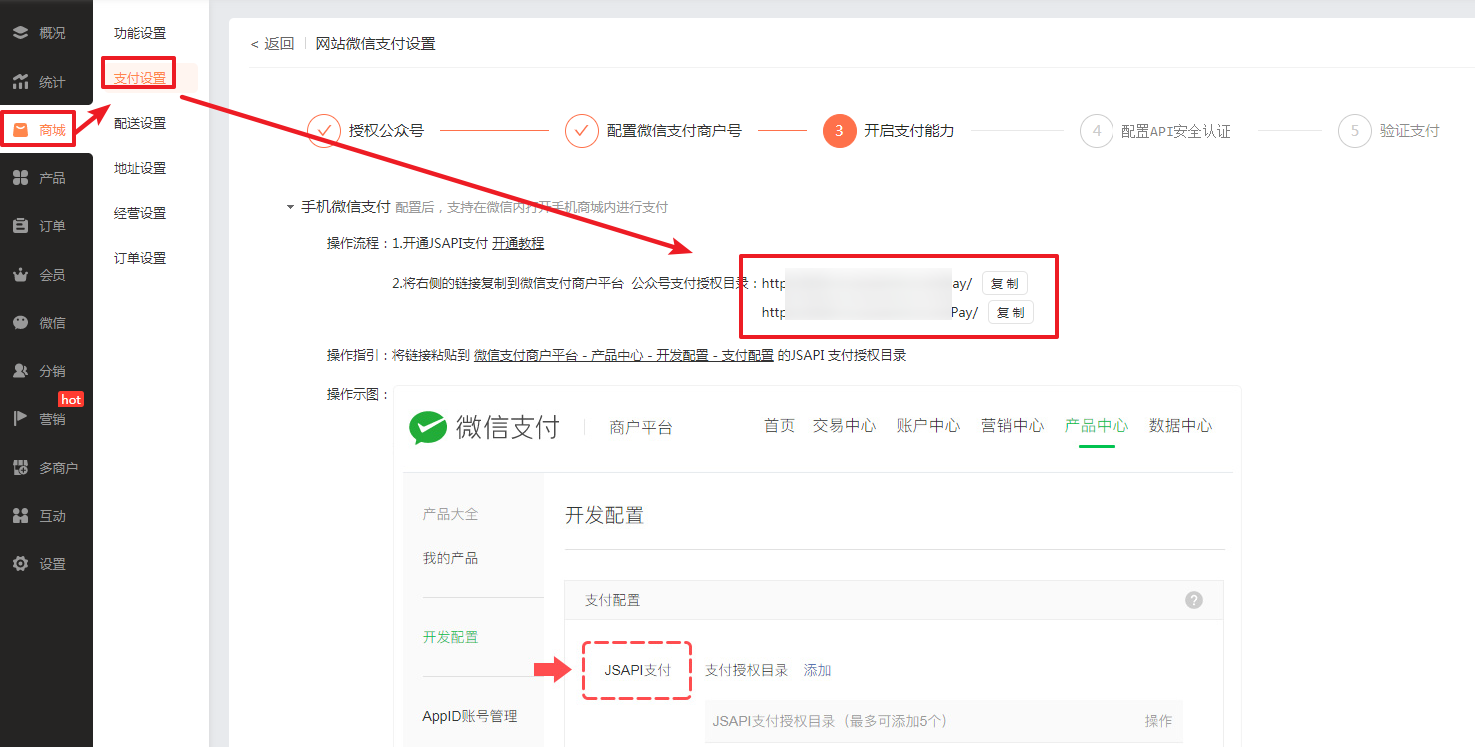The height and width of the screenshot is (749, 1475).
Task: Click the 支付配置 section header
Action: coord(612,600)
